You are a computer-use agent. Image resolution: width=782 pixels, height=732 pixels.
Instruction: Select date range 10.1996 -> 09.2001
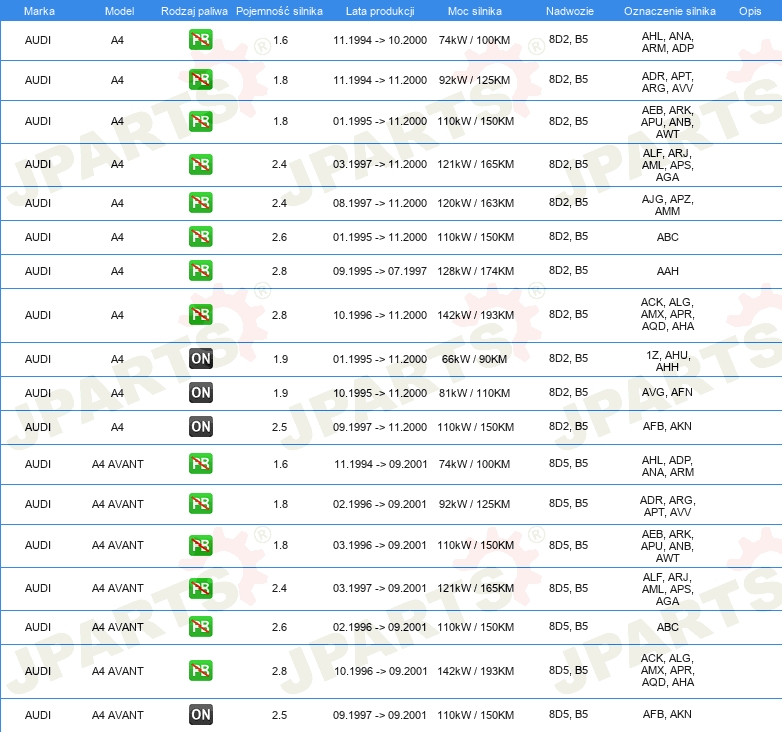point(381,672)
